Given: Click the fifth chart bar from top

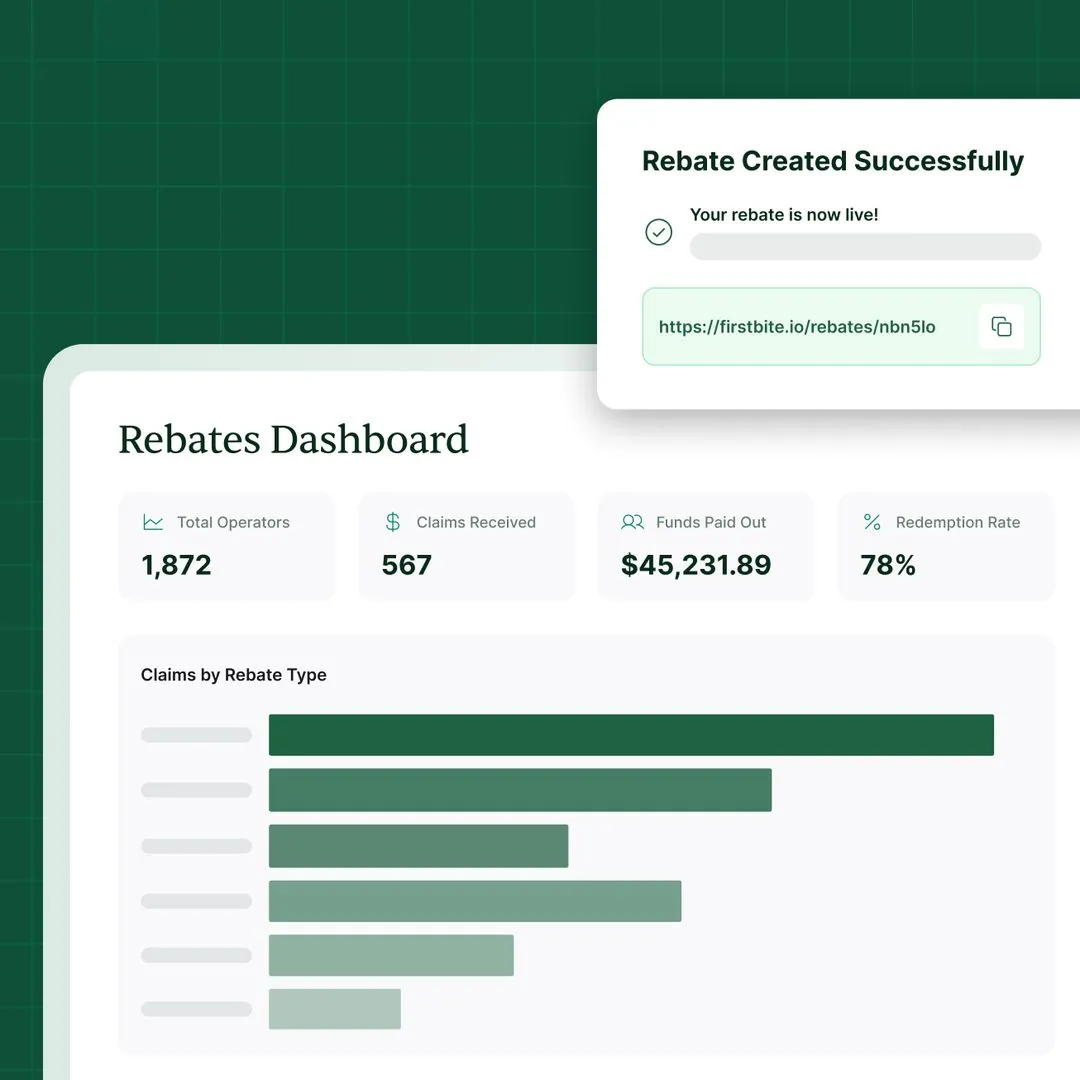Looking at the screenshot, I should [x=391, y=955].
